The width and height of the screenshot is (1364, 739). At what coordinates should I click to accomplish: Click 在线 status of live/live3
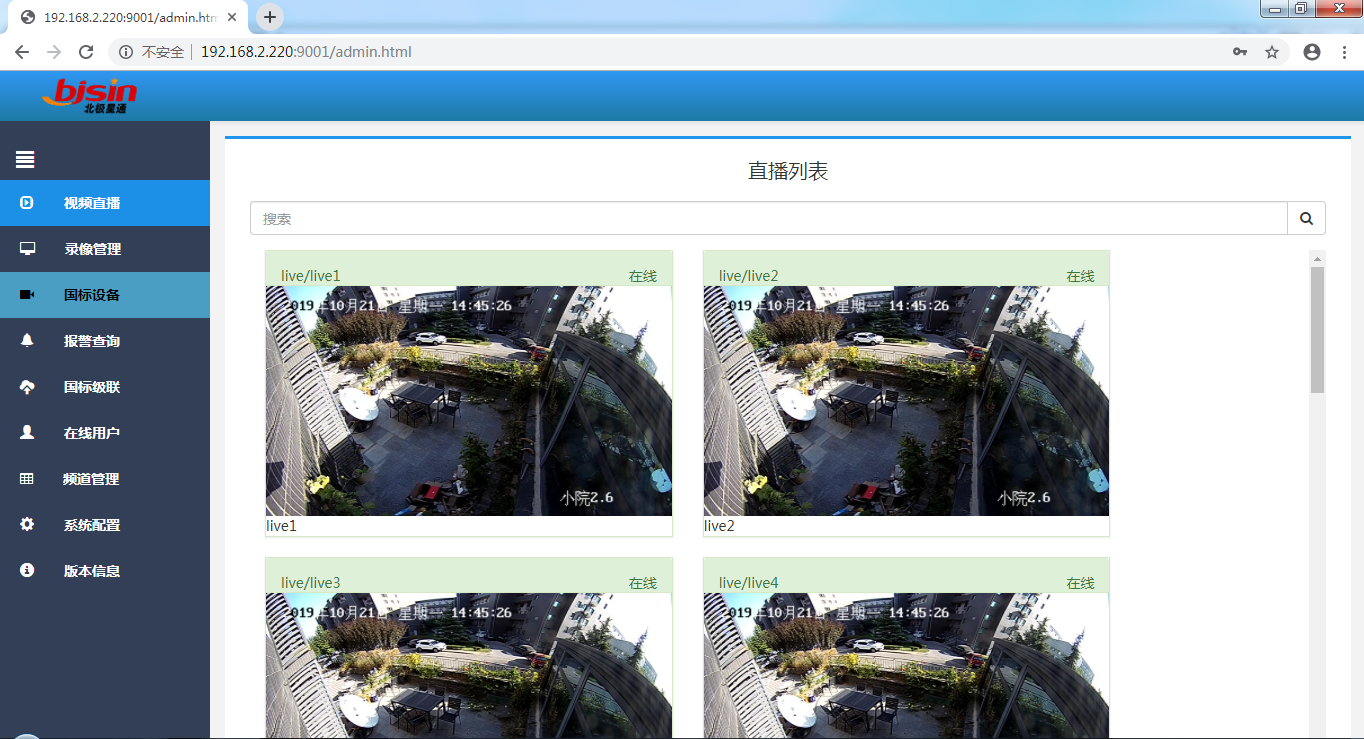(x=643, y=583)
